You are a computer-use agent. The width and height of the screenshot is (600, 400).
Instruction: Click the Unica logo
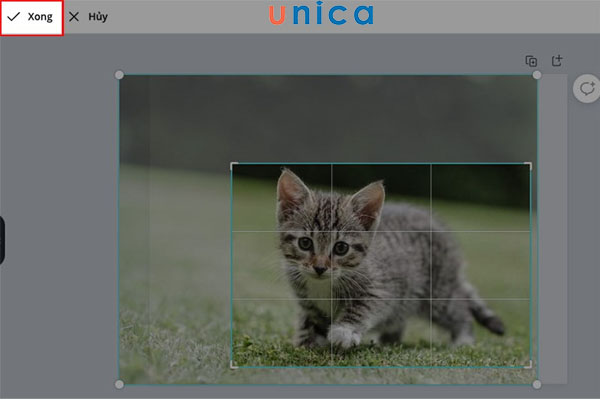(321, 15)
